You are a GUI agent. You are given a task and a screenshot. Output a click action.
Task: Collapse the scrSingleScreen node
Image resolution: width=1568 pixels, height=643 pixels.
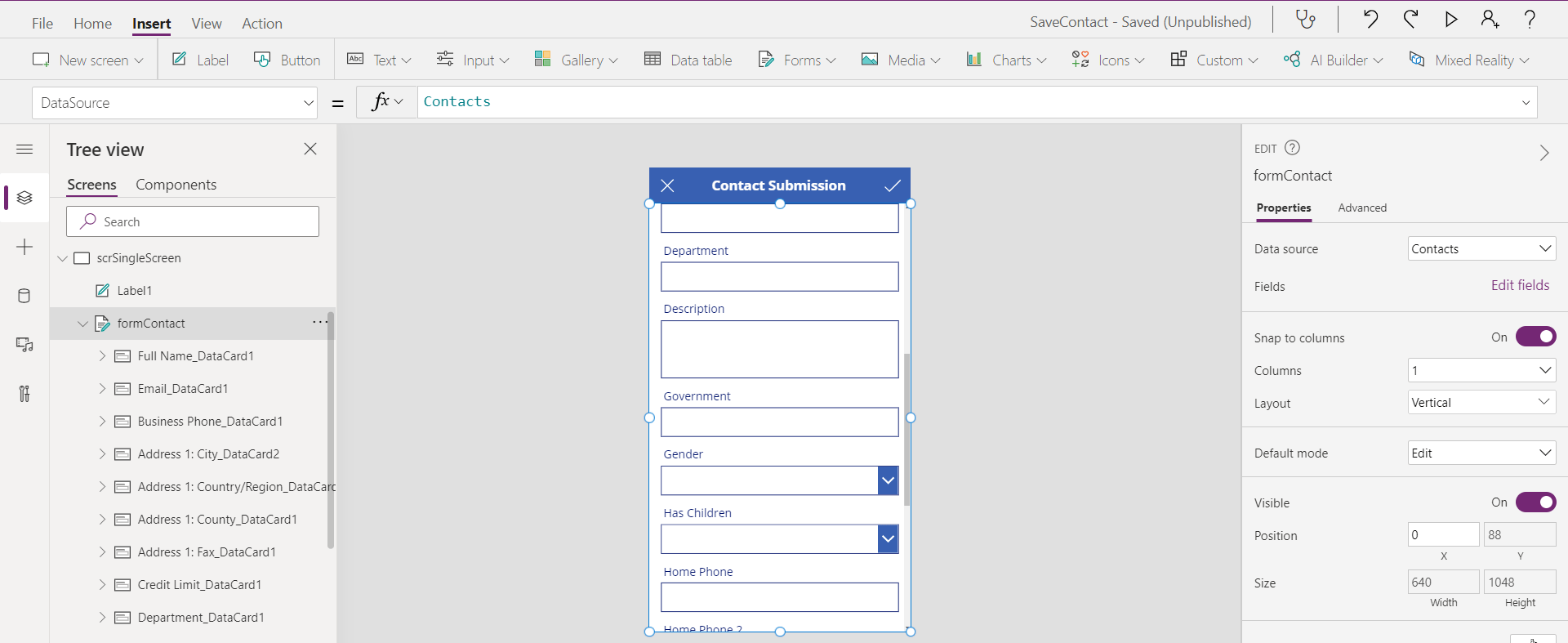point(62,258)
